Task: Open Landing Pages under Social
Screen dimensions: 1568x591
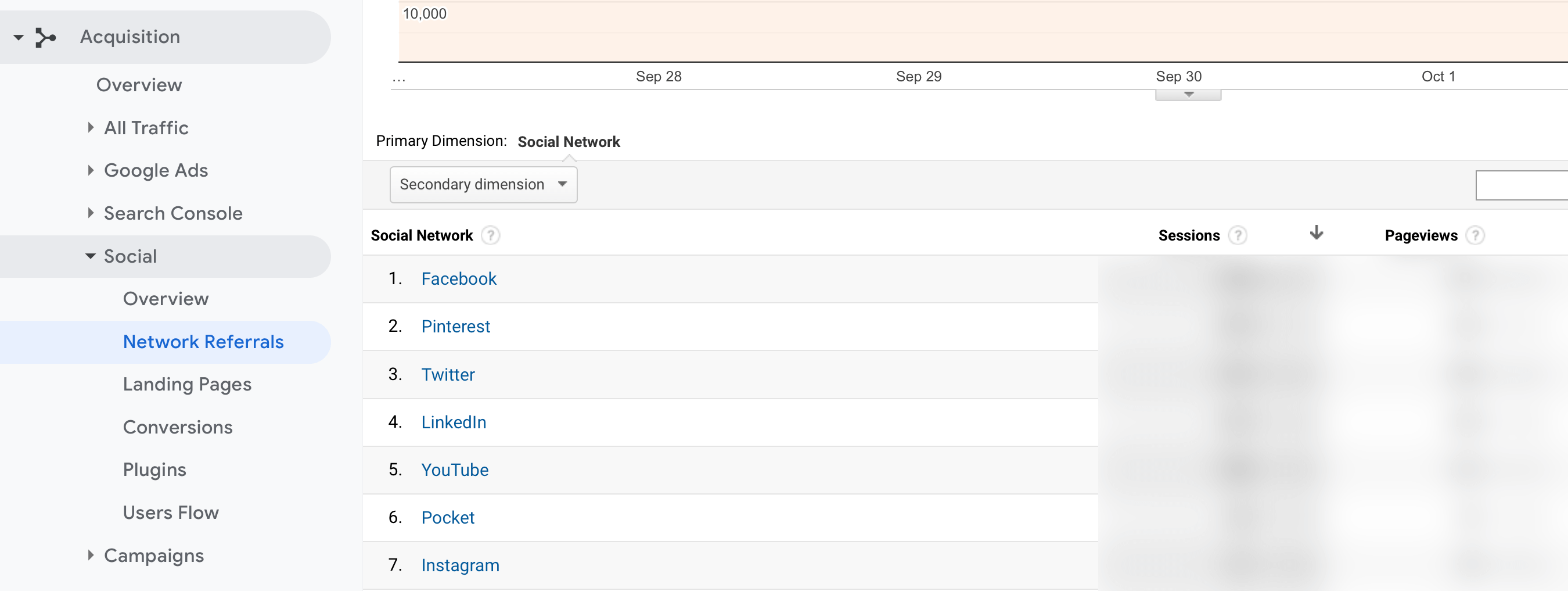Action: (187, 385)
